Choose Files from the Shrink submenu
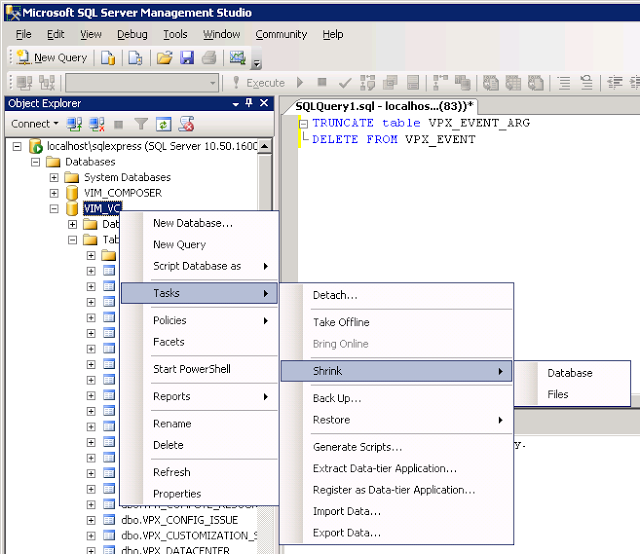Screen dimensions: 640x554 click(557, 394)
